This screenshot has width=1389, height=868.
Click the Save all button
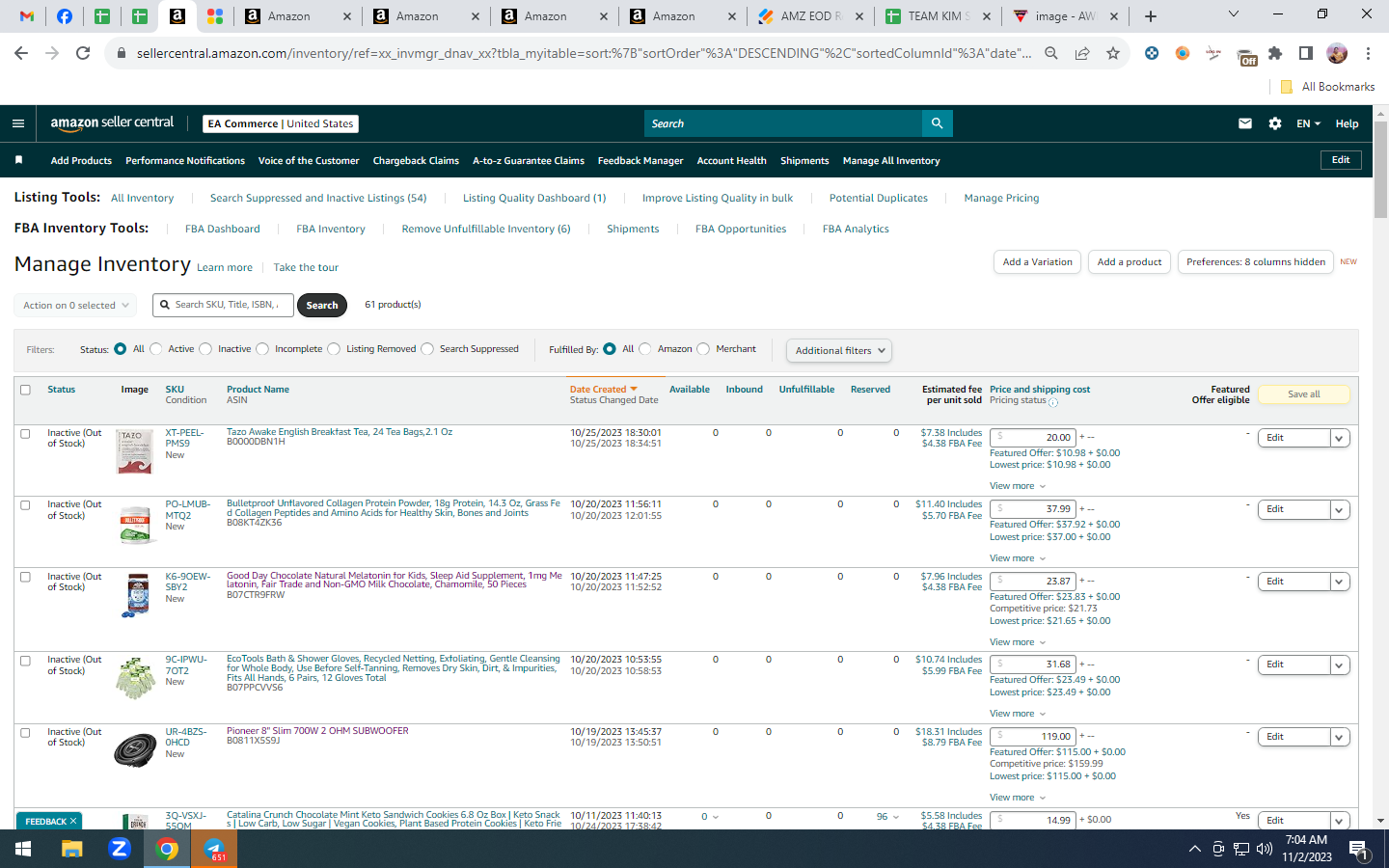[x=1304, y=394]
